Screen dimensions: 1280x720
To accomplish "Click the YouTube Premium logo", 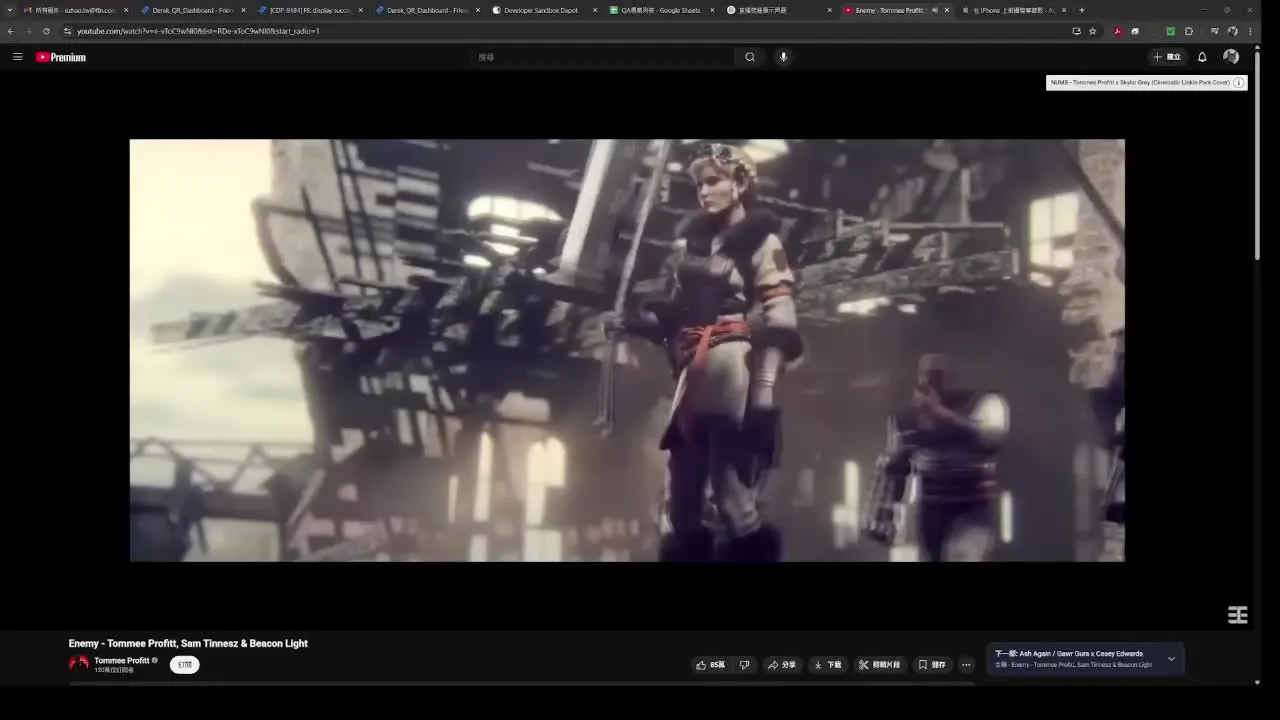I will click(x=61, y=57).
